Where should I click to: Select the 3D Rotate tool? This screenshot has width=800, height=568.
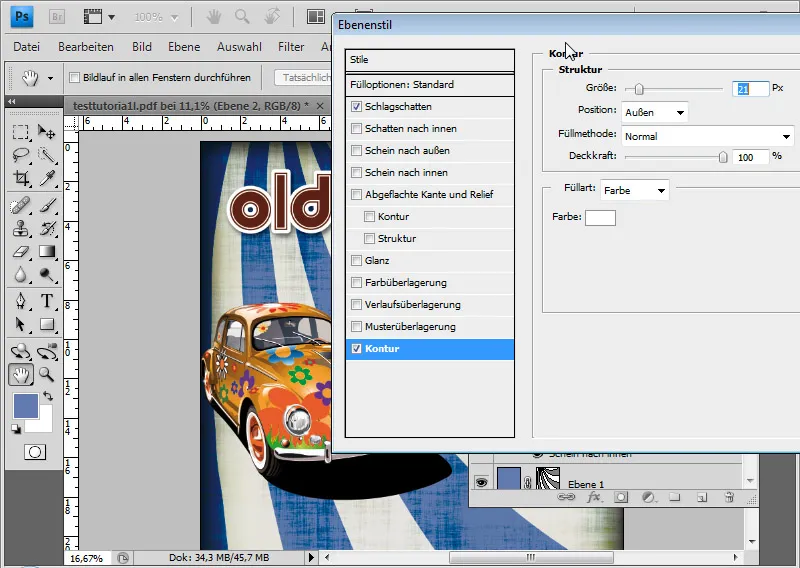point(20,352)
